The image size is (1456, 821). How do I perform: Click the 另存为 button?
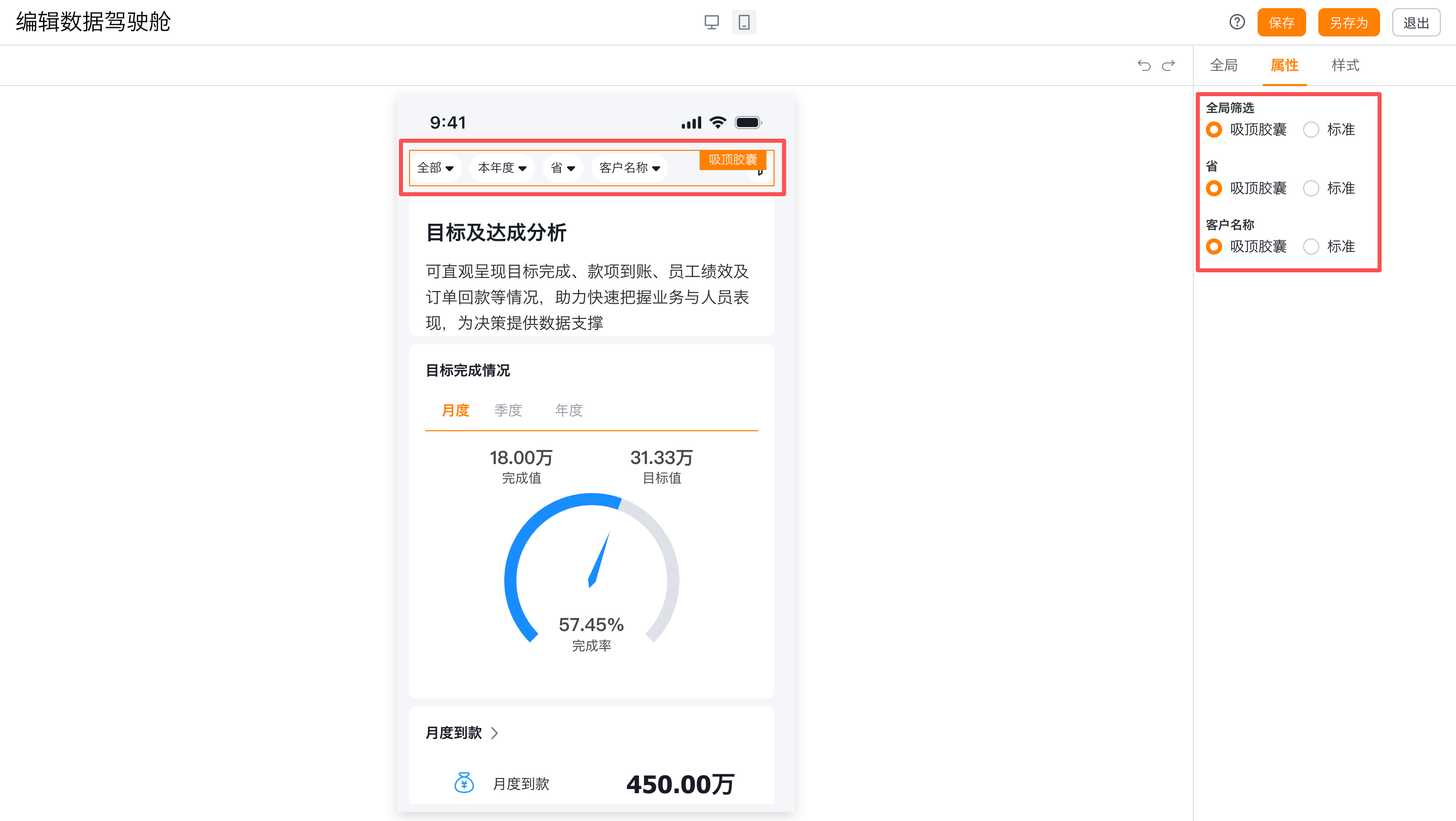(x=1348, y=23)
